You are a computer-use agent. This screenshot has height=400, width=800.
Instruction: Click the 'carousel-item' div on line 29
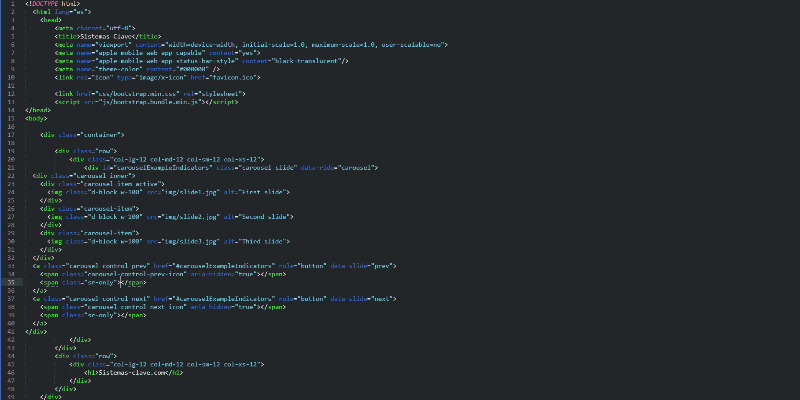pyautogui.click(x=89, y=233)
